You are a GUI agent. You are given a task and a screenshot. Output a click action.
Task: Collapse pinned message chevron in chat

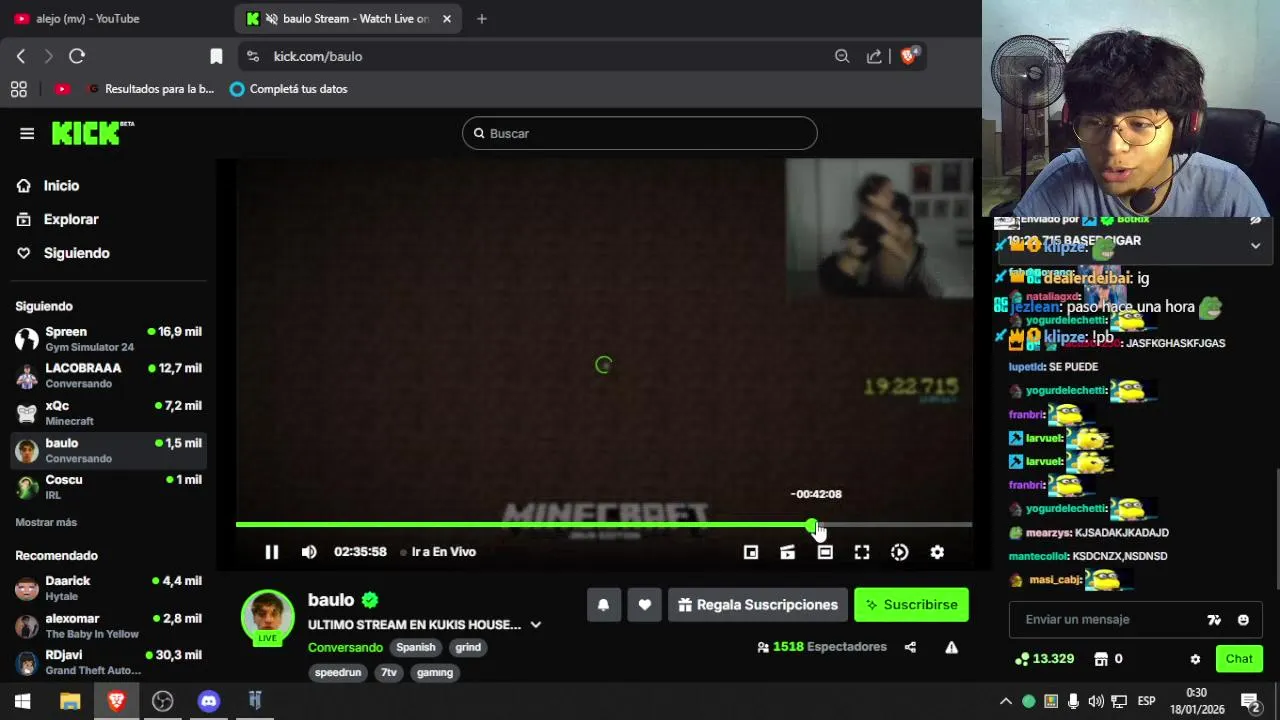point(1256,245)
